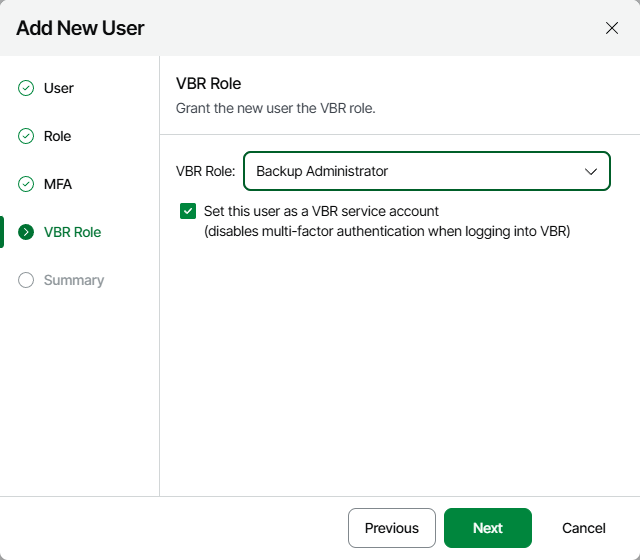Click 'Grant the new user the VBR role.' description

276,108
